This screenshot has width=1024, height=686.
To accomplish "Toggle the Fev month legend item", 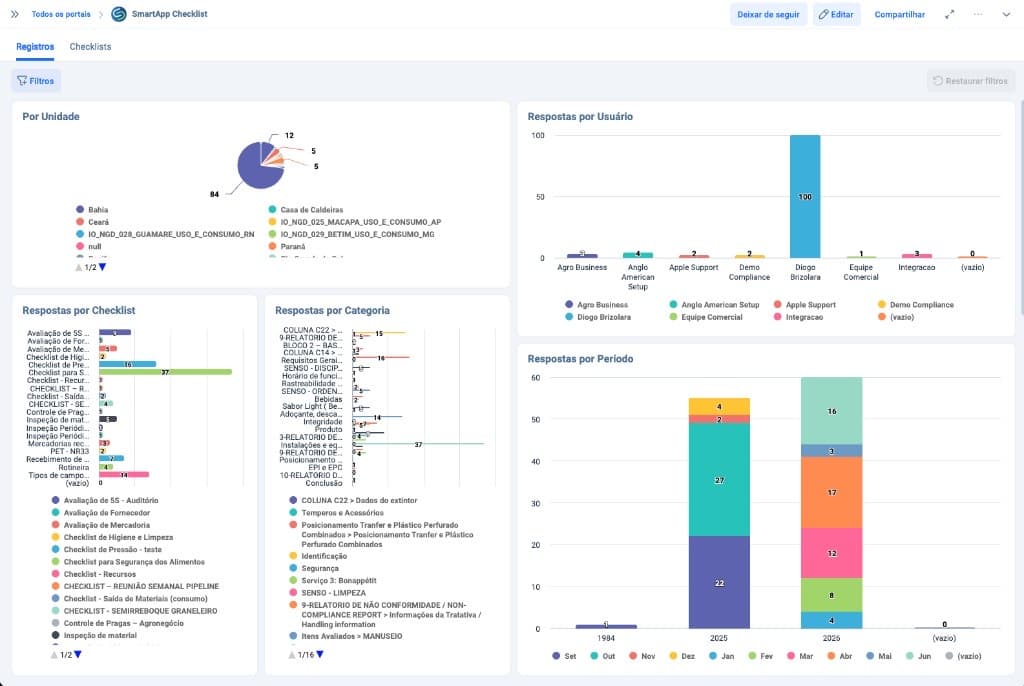I will click(761, 656).
